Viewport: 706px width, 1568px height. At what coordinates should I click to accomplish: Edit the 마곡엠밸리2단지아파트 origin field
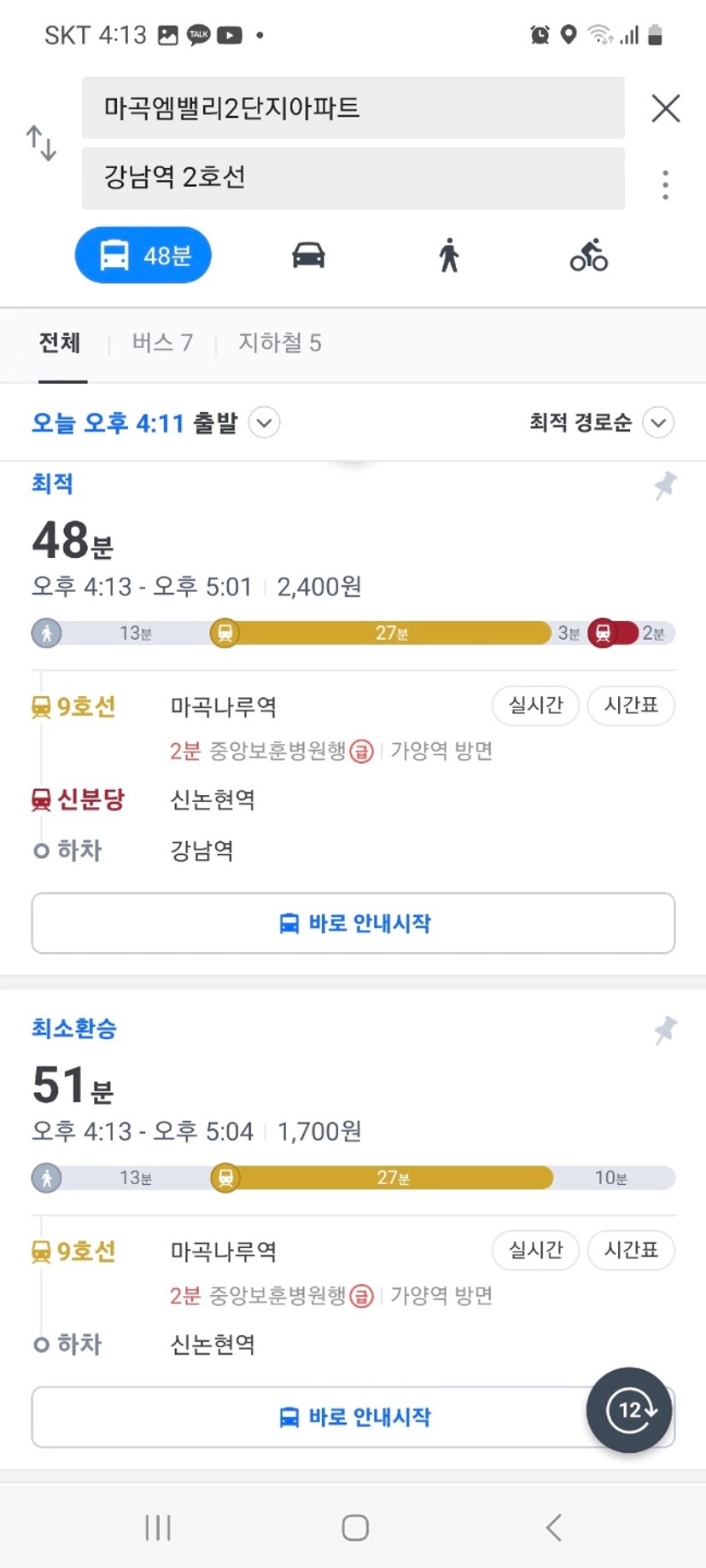coord(353,108)
